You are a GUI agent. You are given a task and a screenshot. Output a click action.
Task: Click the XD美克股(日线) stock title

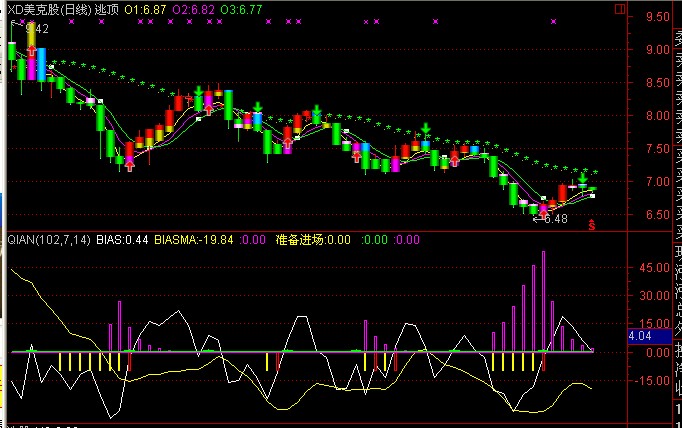click(48, 8)
